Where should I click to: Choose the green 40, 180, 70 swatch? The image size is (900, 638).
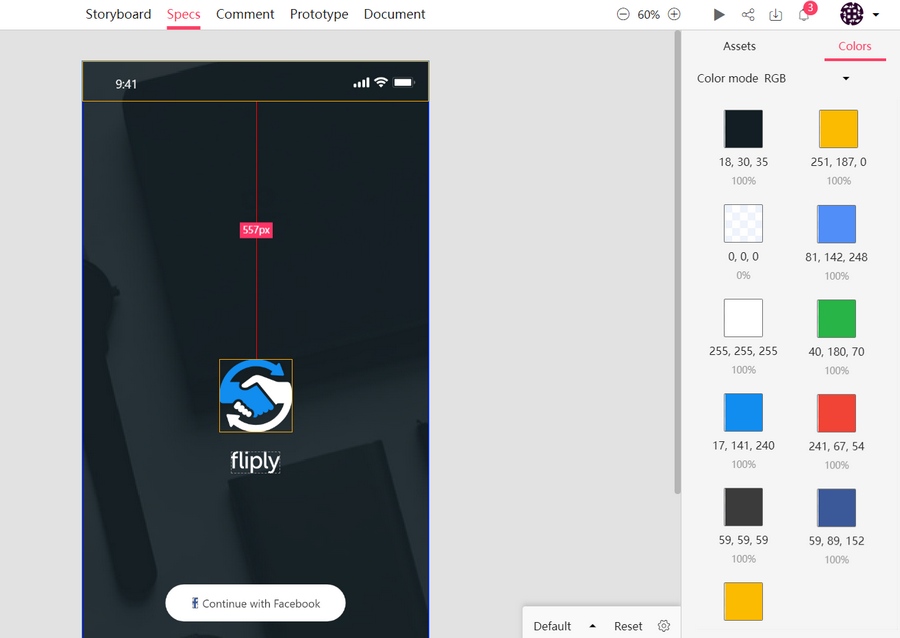836,318
